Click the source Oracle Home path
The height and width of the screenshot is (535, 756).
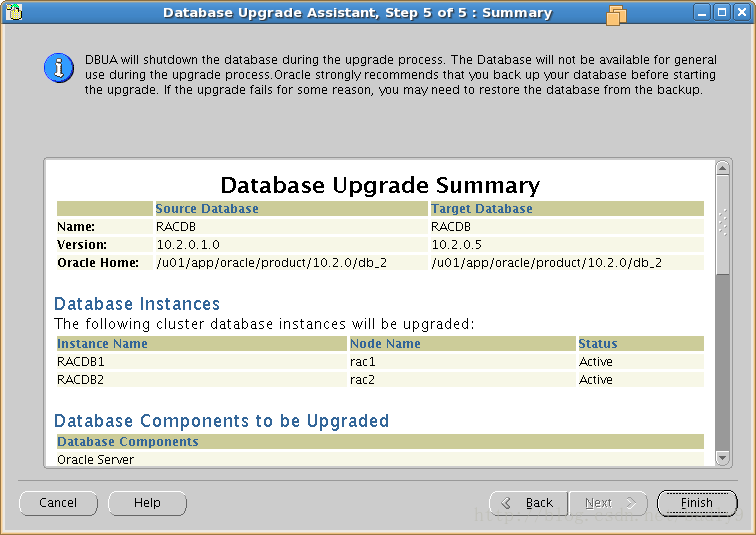coord(271,263)
